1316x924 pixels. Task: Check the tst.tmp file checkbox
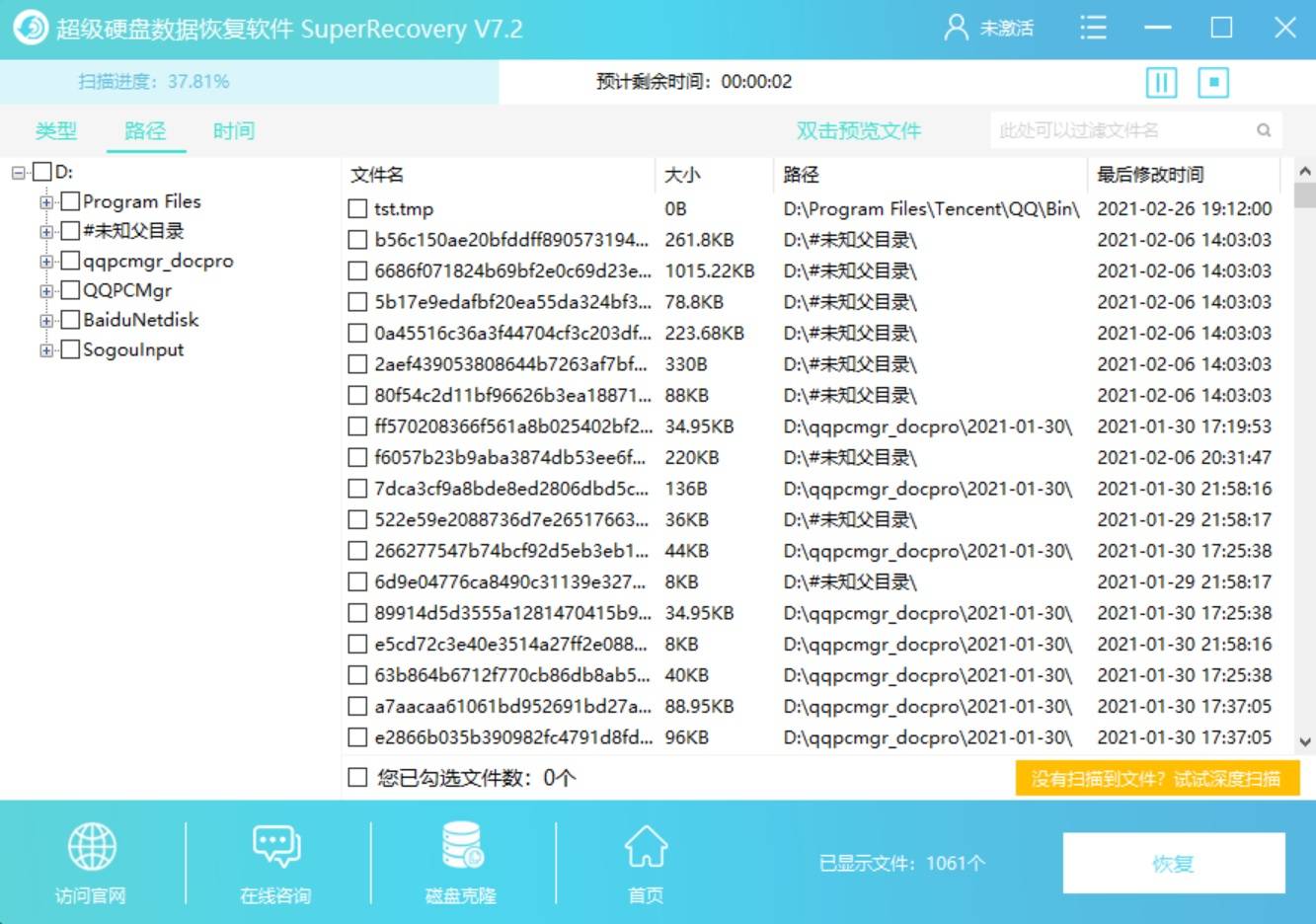pos(357,208)
